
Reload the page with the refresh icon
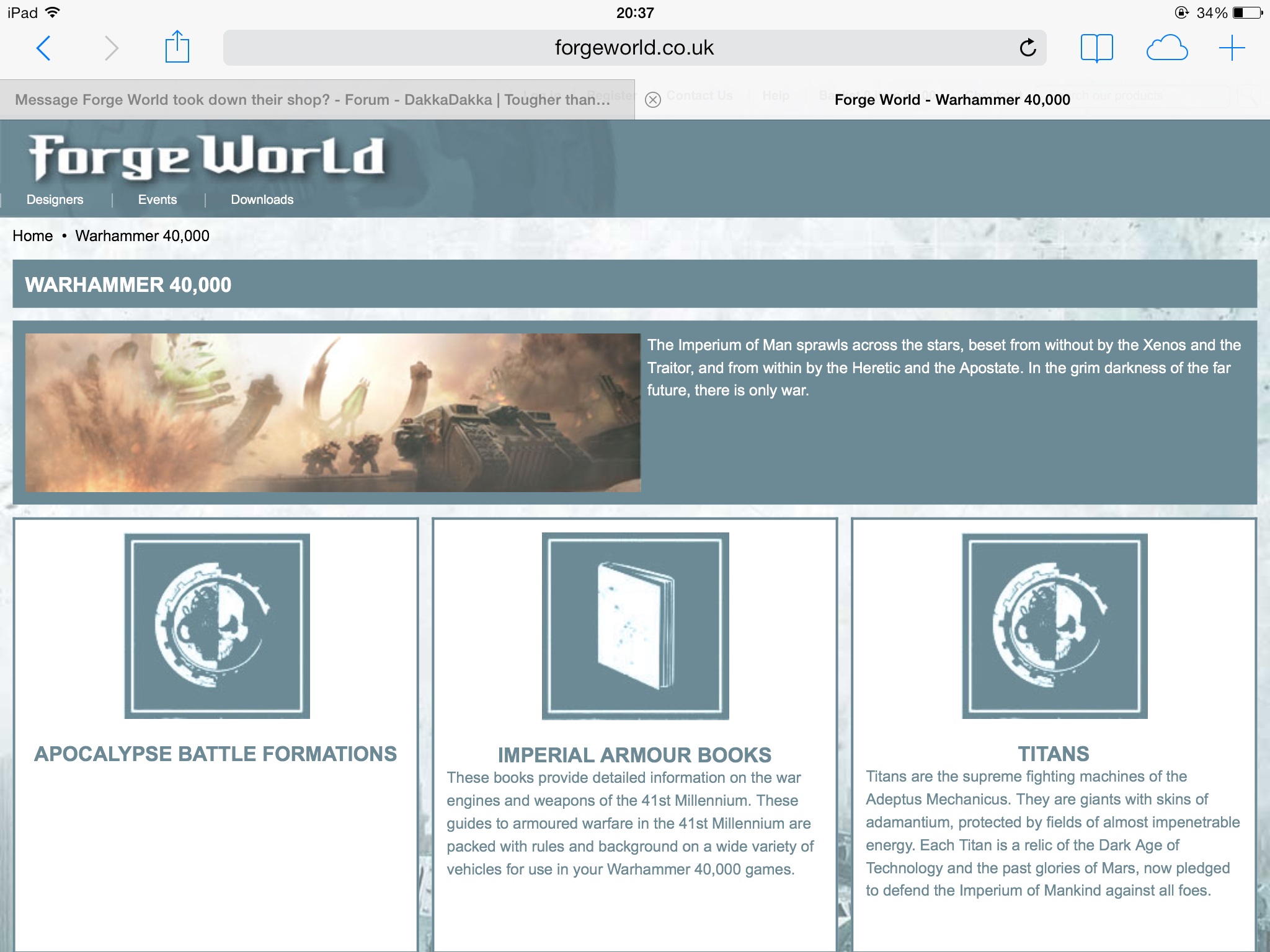[1028, 47]
